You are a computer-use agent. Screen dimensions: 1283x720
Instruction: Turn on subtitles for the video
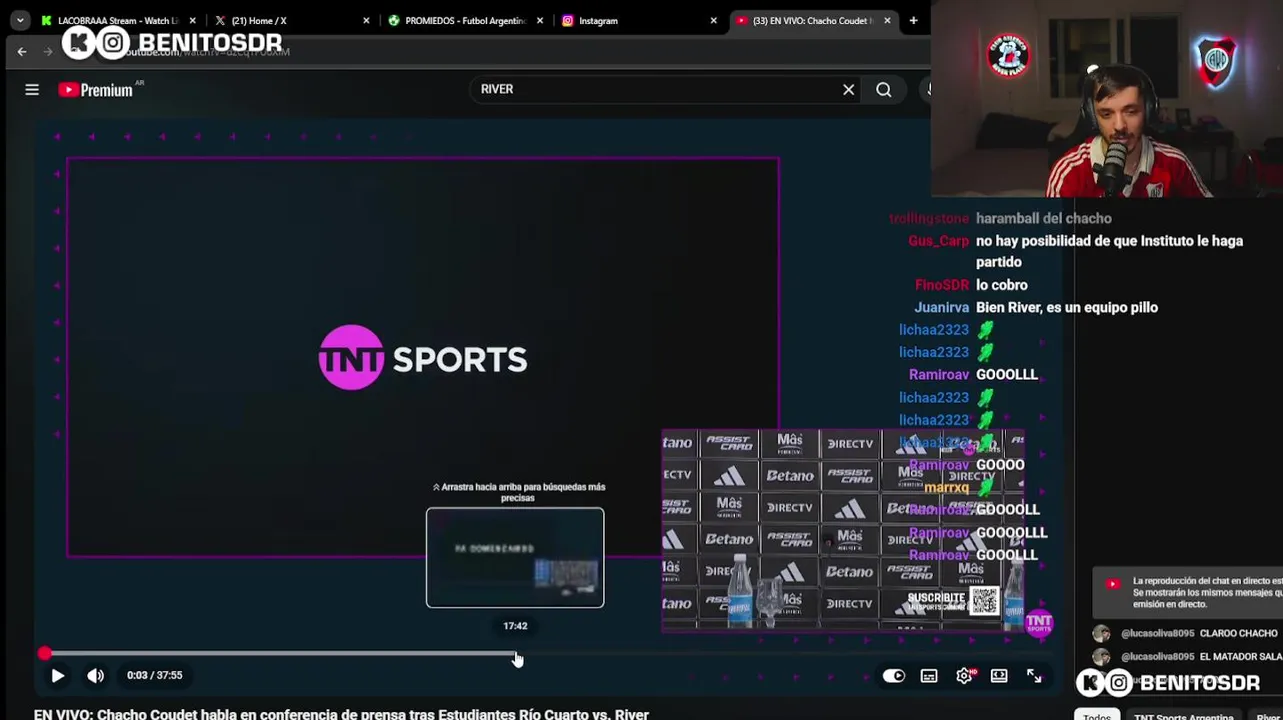tap(929, 676)
